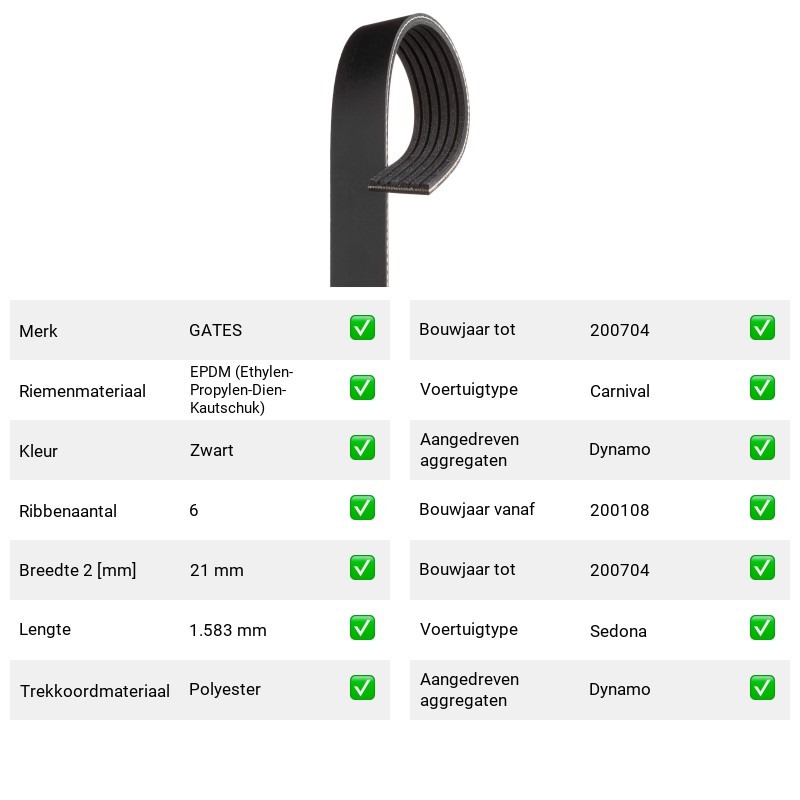Click the Bouwjaar vanaf label
The width and height of the screenshot is (800, 800).
coord(477,509)
